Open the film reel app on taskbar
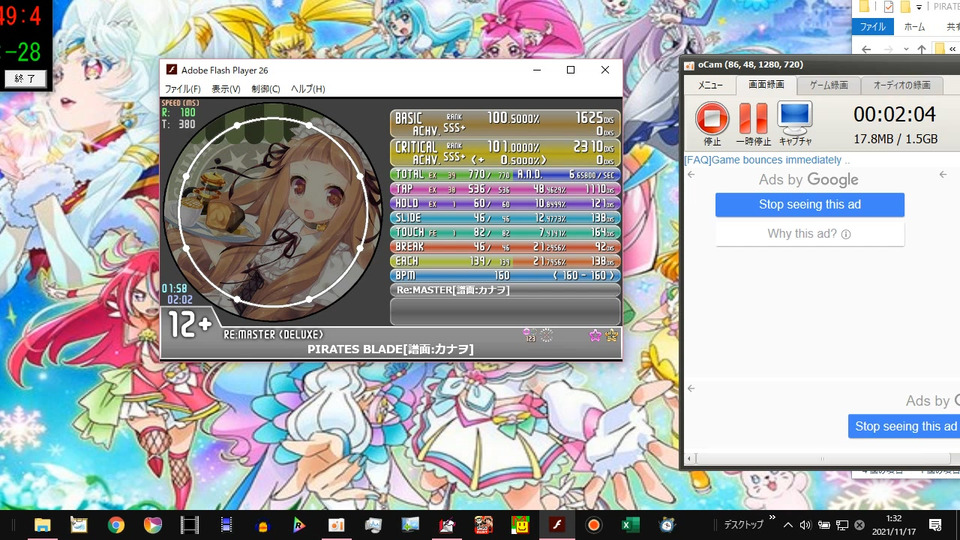 [x=189, y=525]
